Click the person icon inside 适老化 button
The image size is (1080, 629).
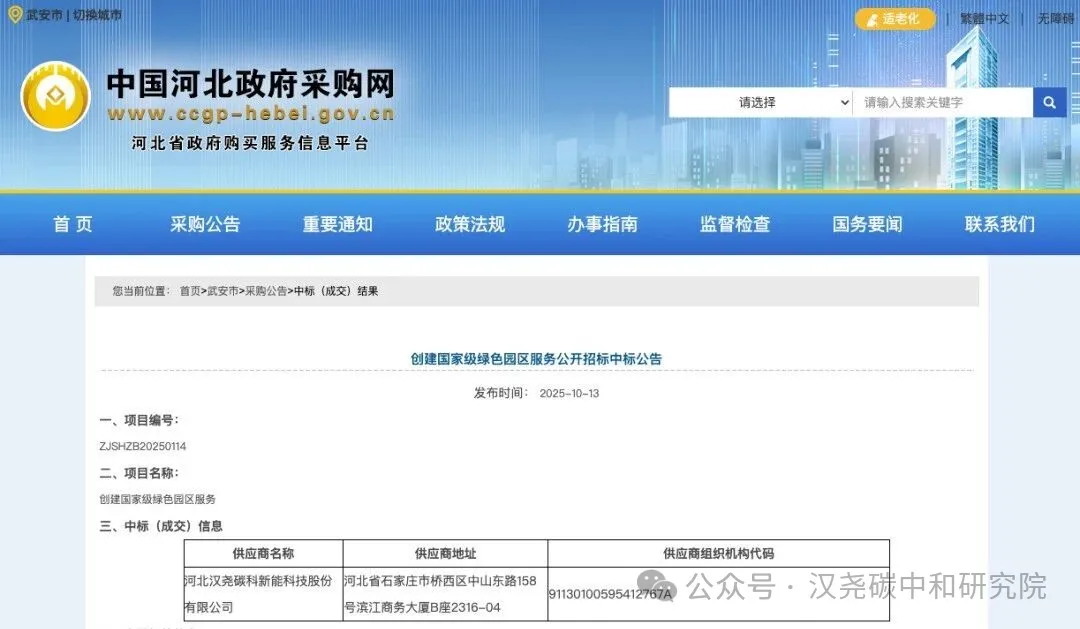pyautogui.click(x=871, y=19)
